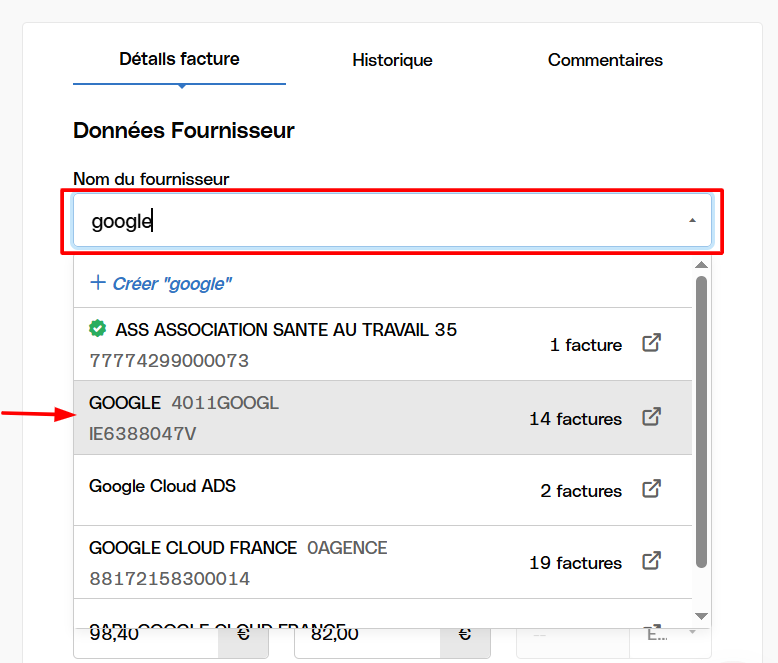Image resolution: width=778 pixels, height=663 pixels.
Task: Select GOOGLE 4011GOOGL supplier
Action: [x=383, y=418]
